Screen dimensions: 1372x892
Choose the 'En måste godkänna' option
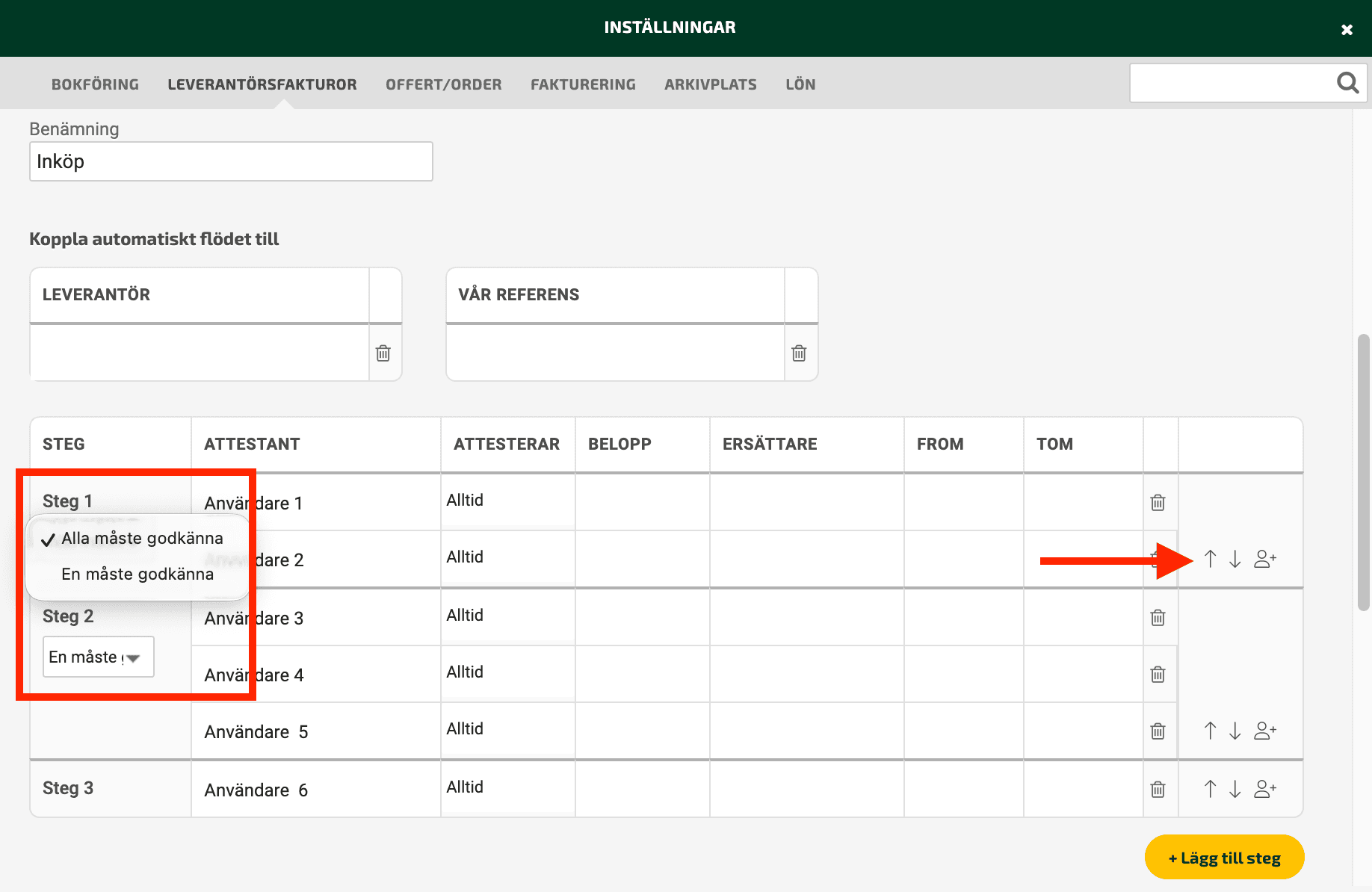(x=137, y=574)
